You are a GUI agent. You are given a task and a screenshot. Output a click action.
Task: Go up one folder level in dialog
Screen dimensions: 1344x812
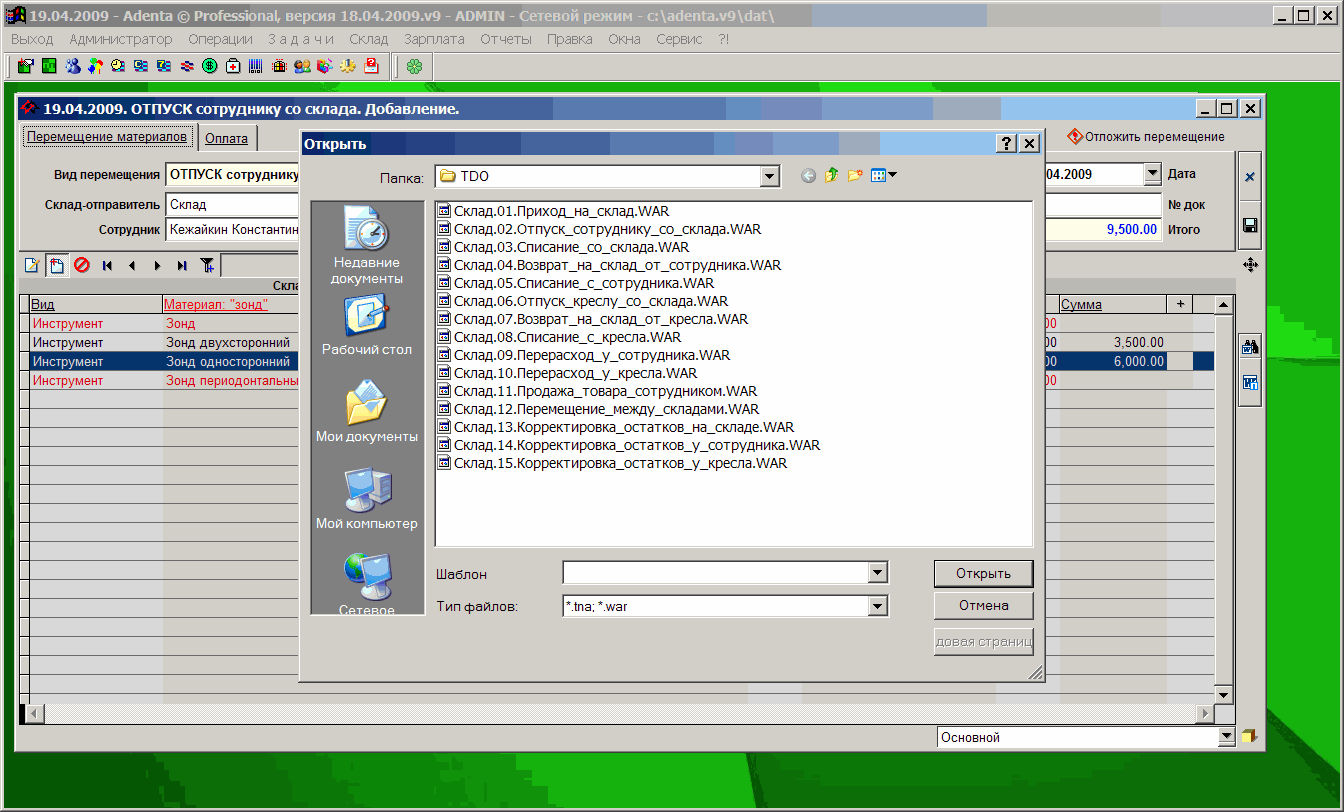[832, 176]
